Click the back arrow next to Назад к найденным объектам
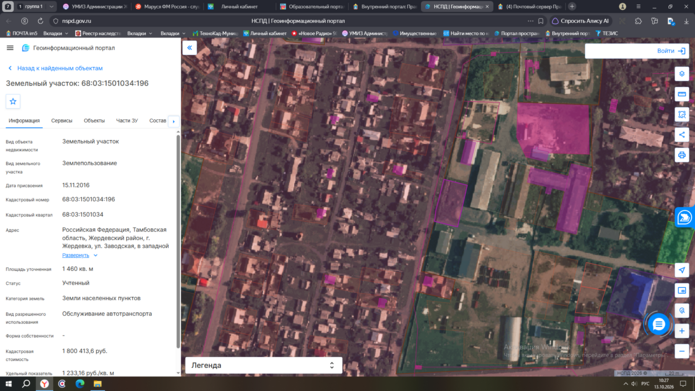This screenshot has width=695, height=391. click(10, 68)
